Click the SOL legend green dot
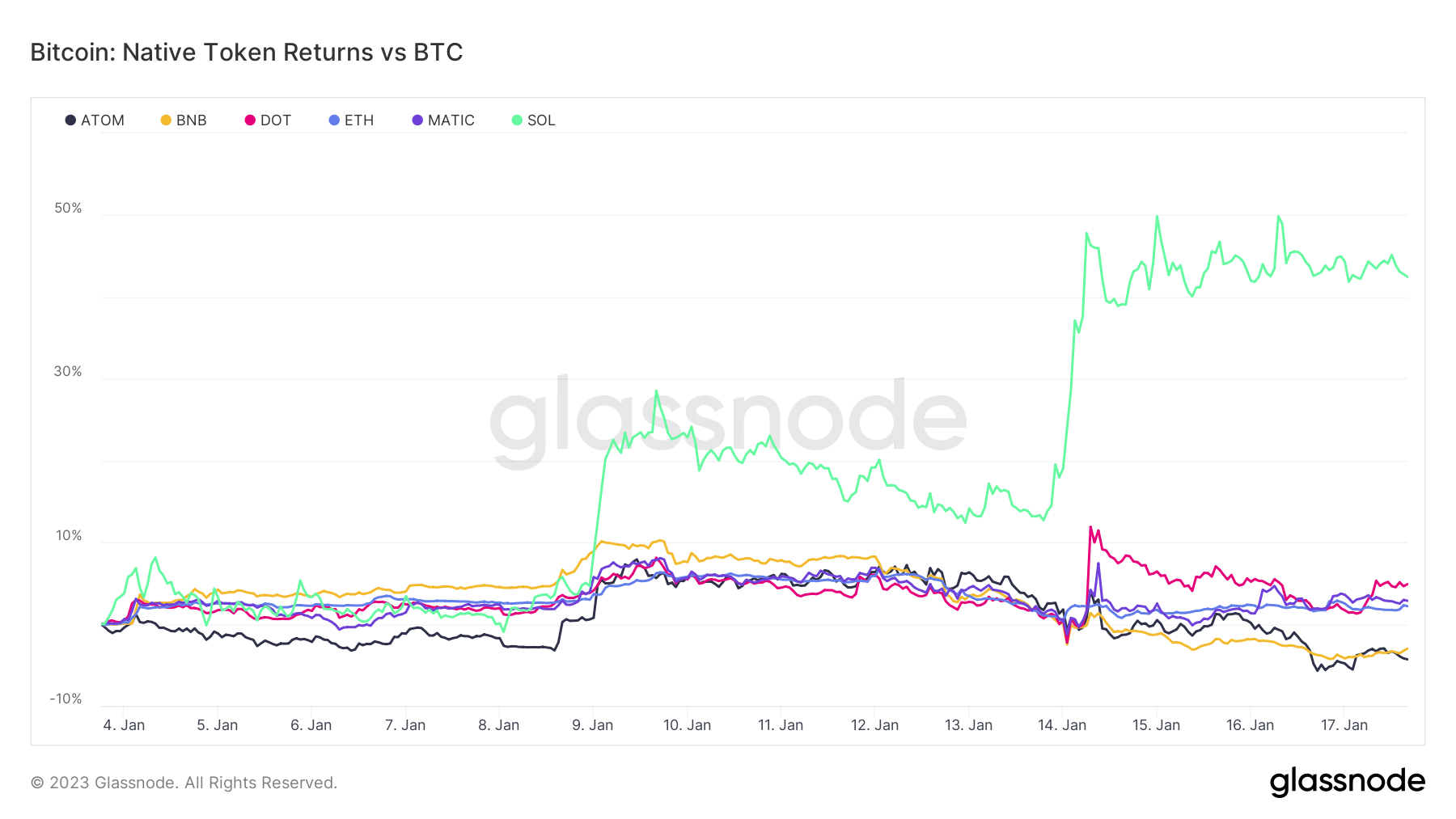This screenshot has height=819, width=1456. click(517, 120)
